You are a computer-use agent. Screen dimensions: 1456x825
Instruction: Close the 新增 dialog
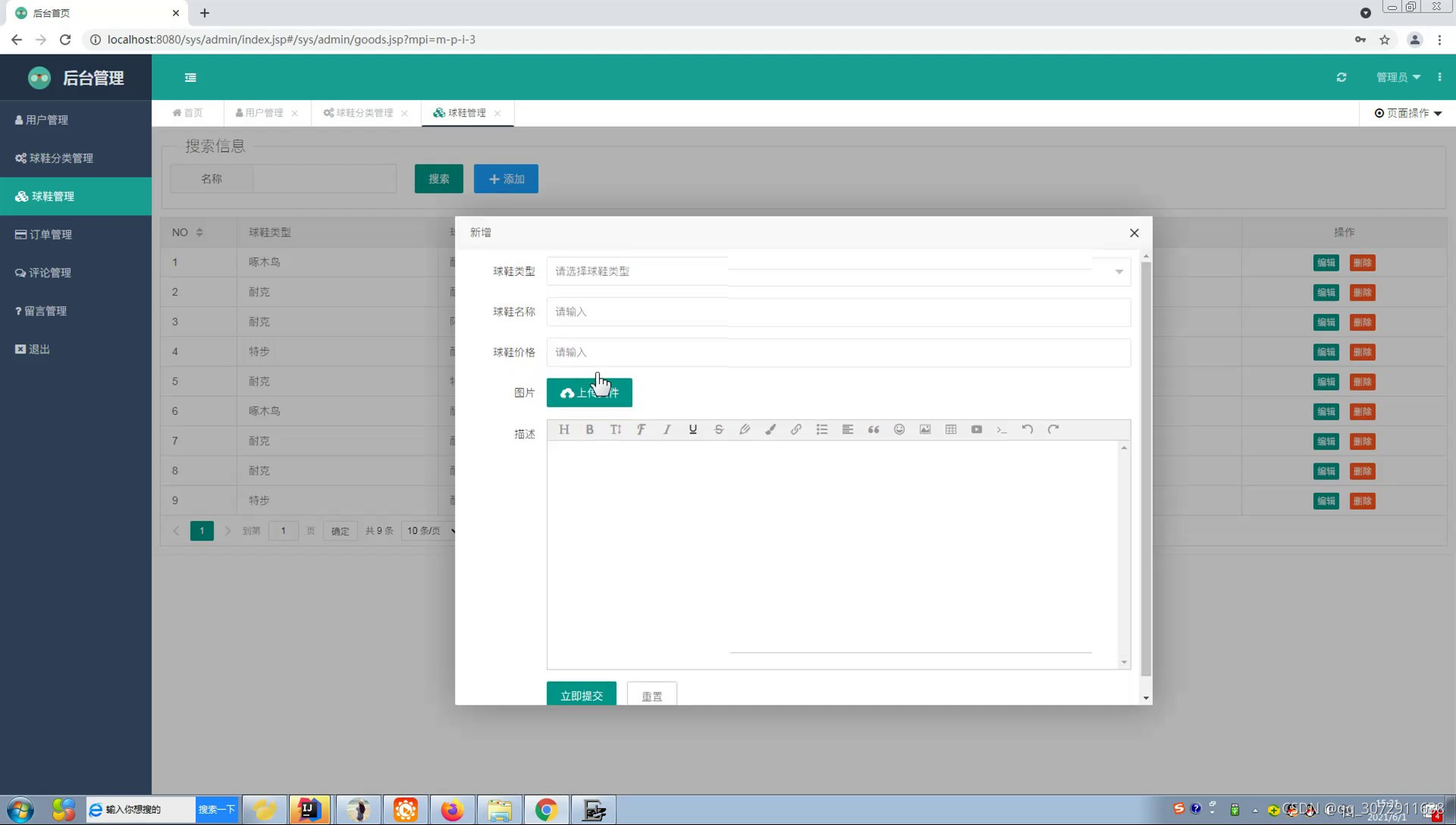(1134, 233)
